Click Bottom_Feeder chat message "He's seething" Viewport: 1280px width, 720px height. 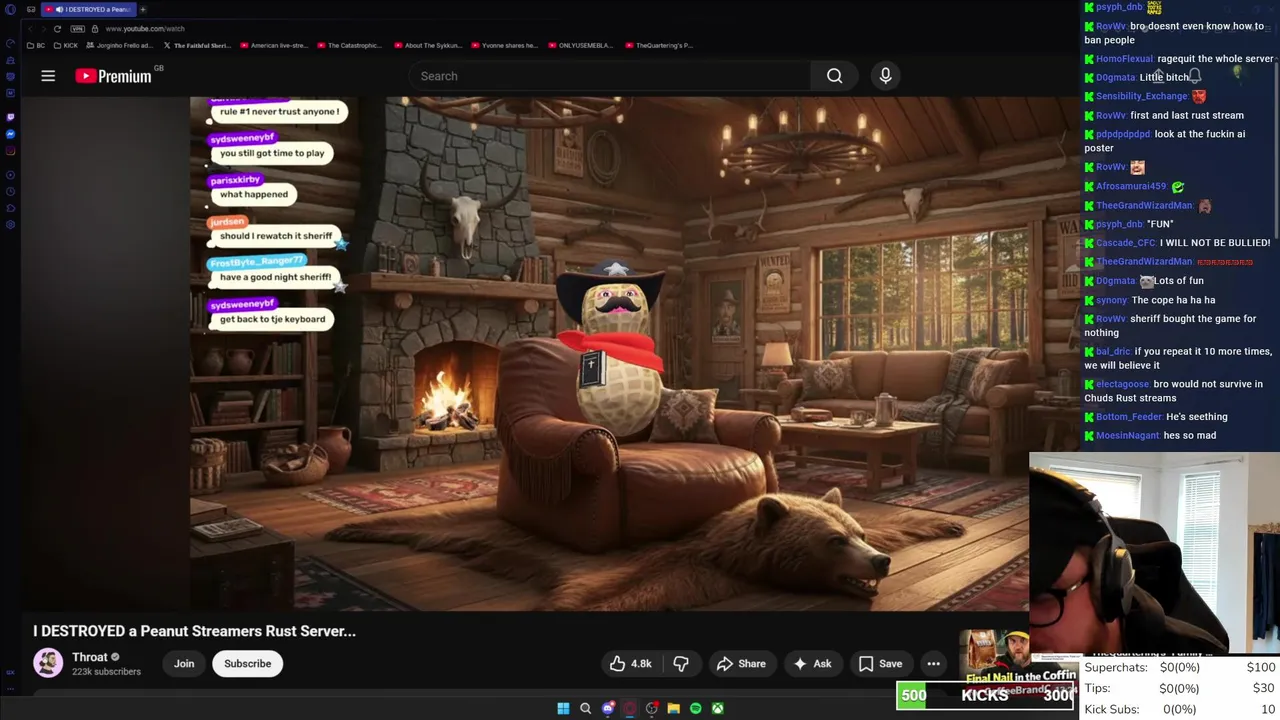(x=1197, y=417)
